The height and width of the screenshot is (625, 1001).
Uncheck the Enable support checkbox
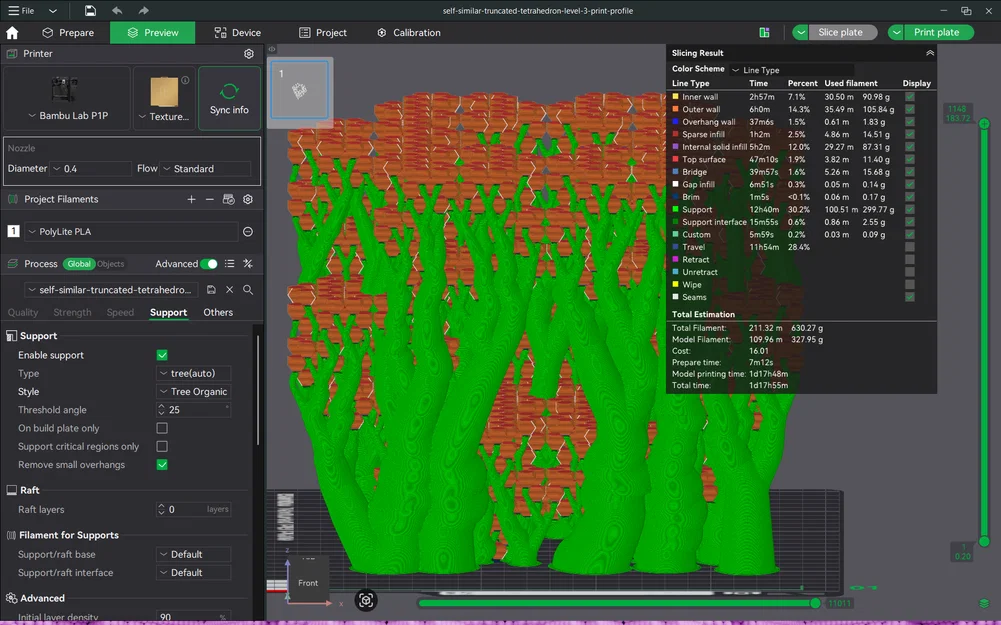(x=162, y=355)
